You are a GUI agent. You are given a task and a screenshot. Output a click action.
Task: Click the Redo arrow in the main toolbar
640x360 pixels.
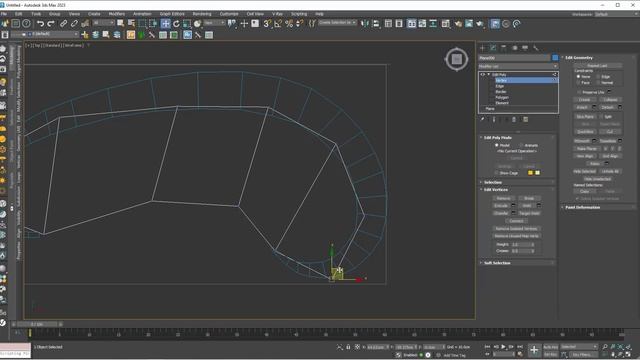(x=51, y=24)
